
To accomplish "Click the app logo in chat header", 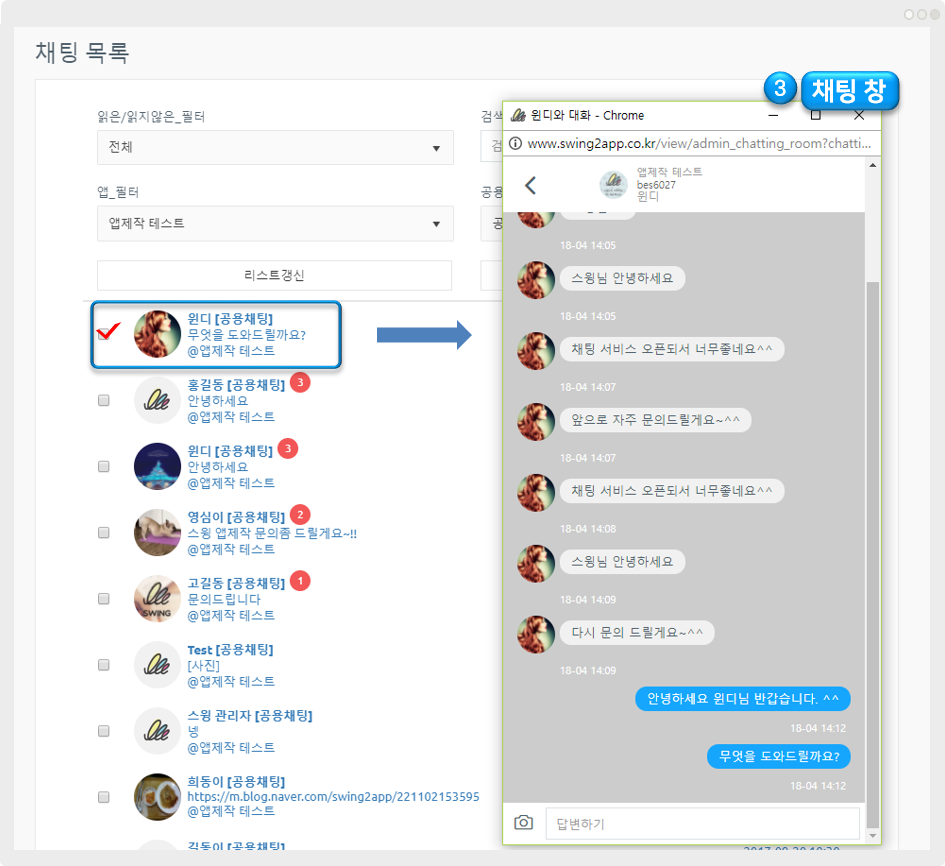I will coord(613,185).
